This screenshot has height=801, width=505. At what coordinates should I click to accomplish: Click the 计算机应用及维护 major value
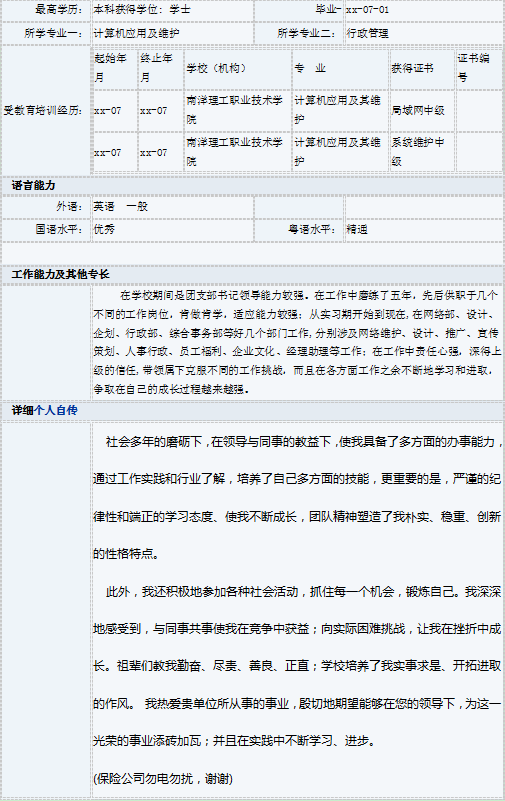(136, 33)
